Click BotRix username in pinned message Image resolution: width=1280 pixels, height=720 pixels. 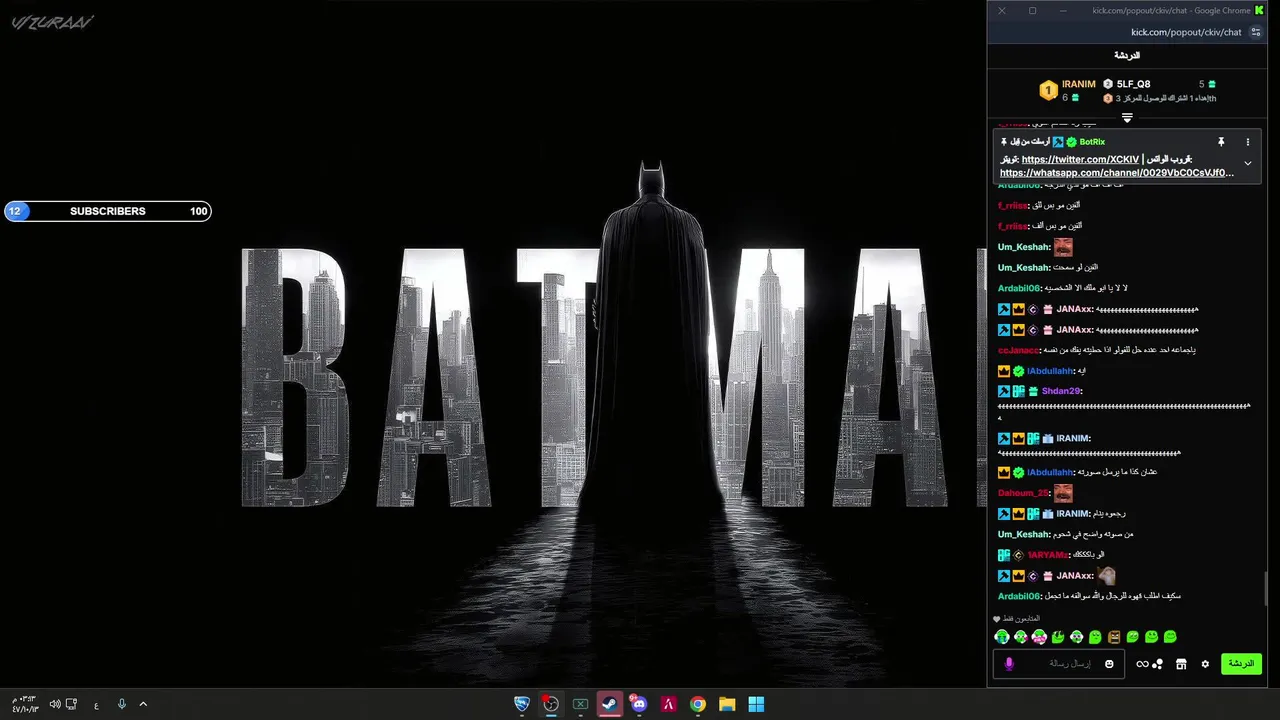tap(1092, 142)
